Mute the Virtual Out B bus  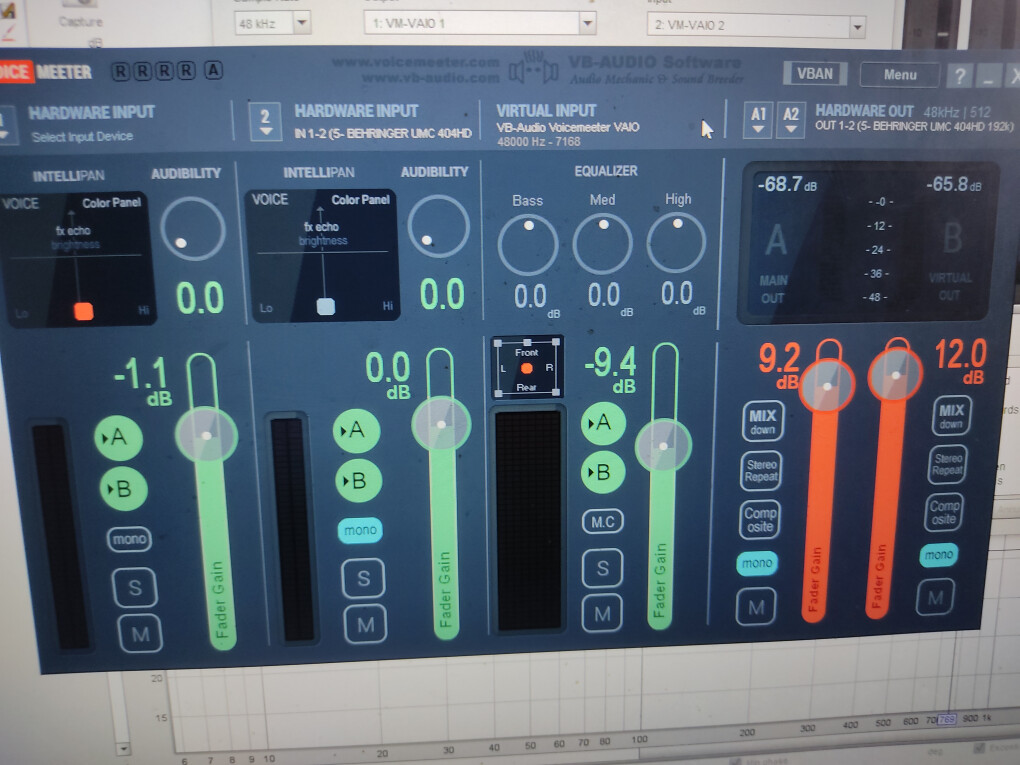(935, 597)
